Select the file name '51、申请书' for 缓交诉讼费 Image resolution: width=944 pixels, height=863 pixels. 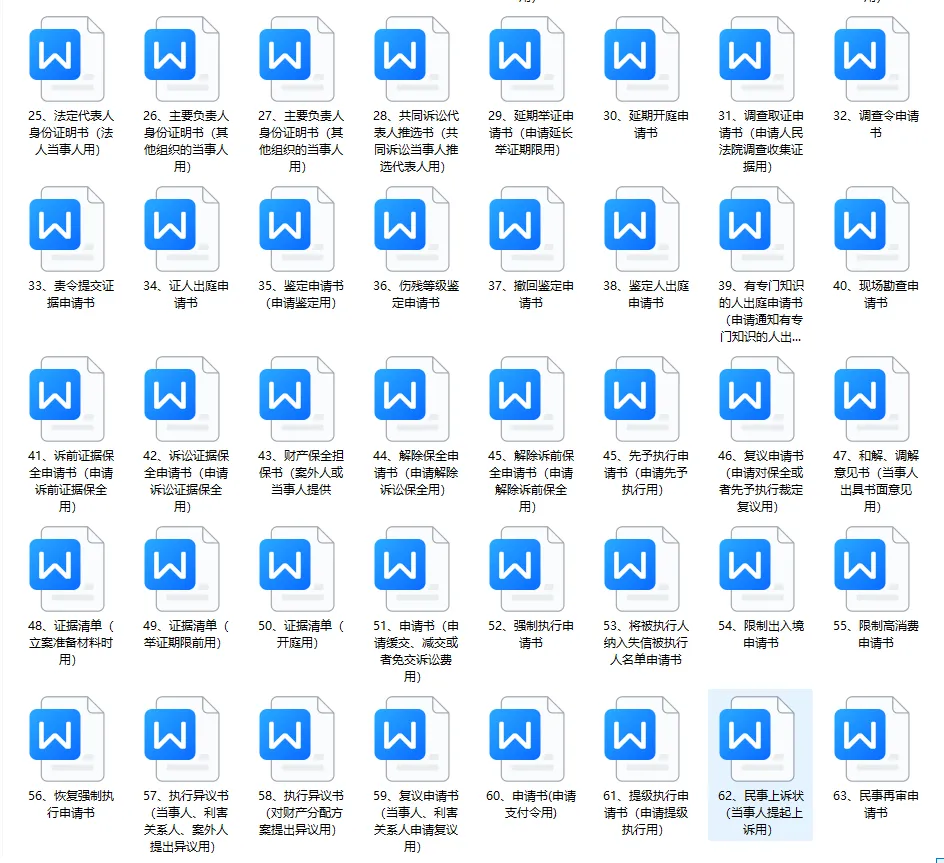pyautogui.click(x=415, y=650)
